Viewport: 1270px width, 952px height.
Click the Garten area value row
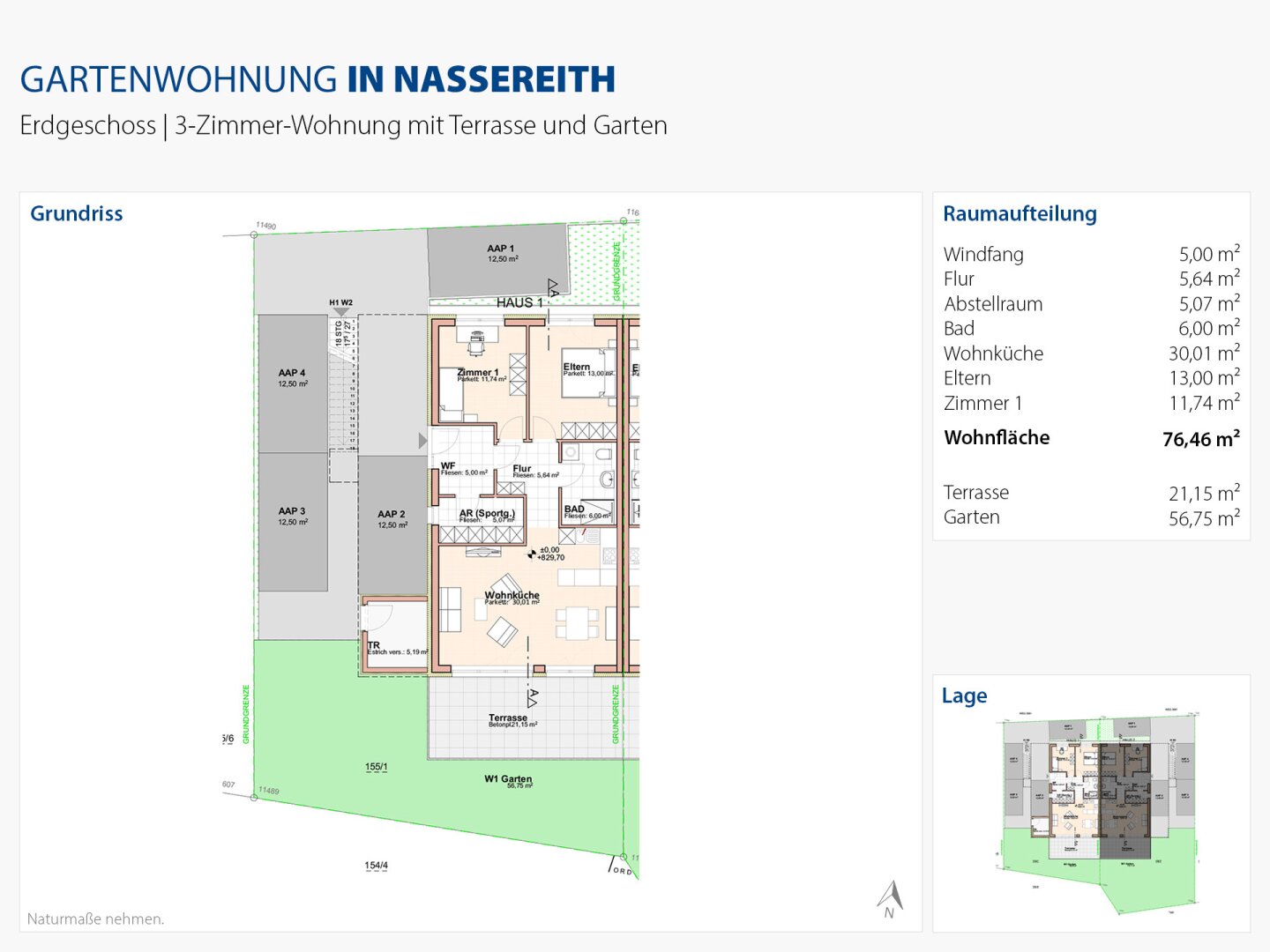(1092, 517)
